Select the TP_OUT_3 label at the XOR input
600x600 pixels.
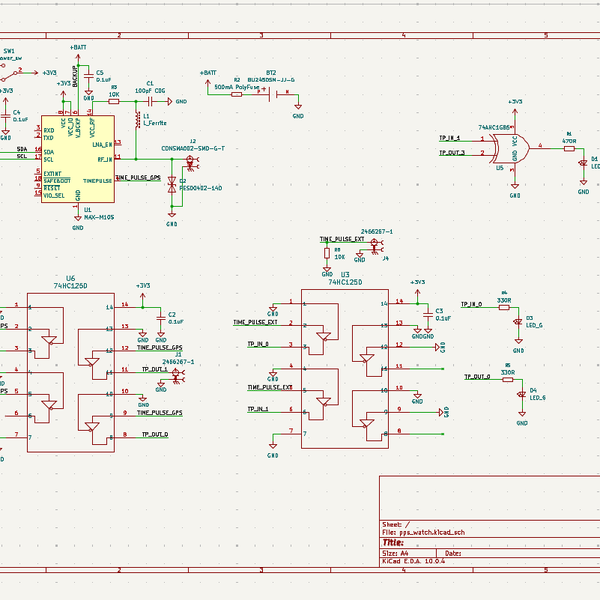click(452, 152)
